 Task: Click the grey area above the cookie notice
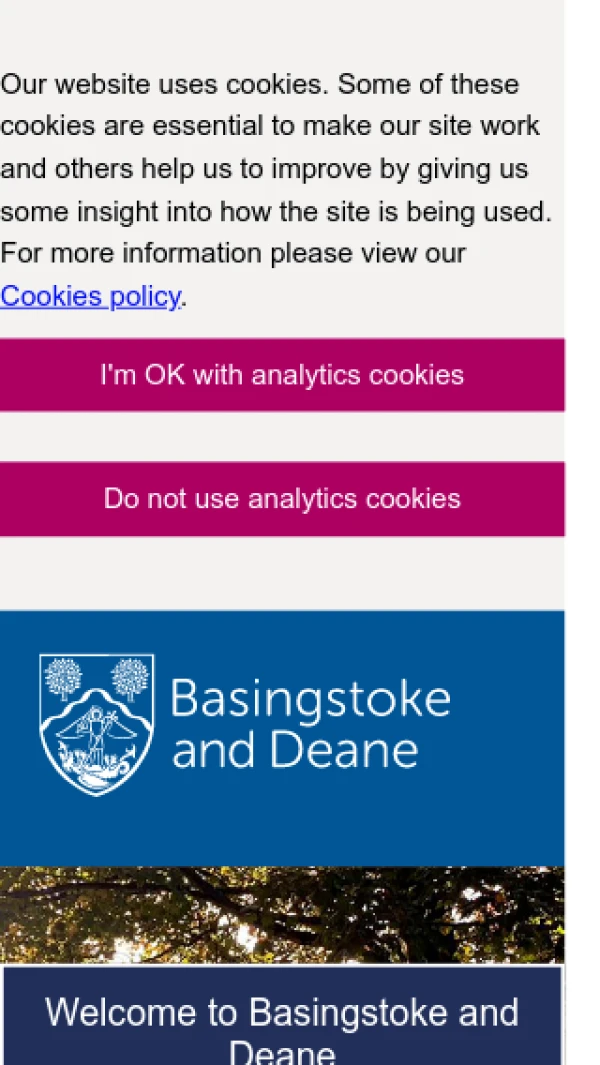[282, 30]
